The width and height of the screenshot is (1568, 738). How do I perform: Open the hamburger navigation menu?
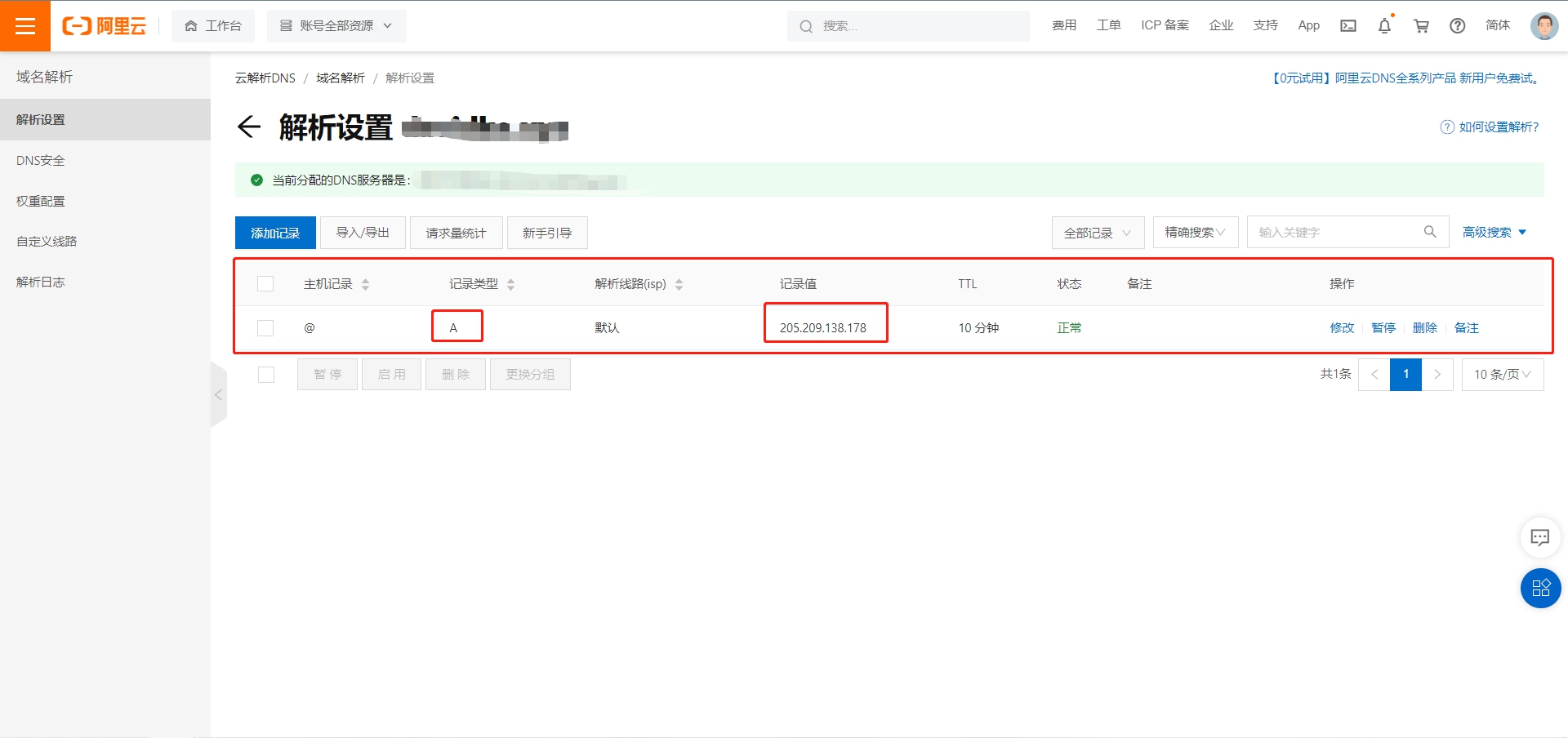pyautogui.click(x=25, y=25)
